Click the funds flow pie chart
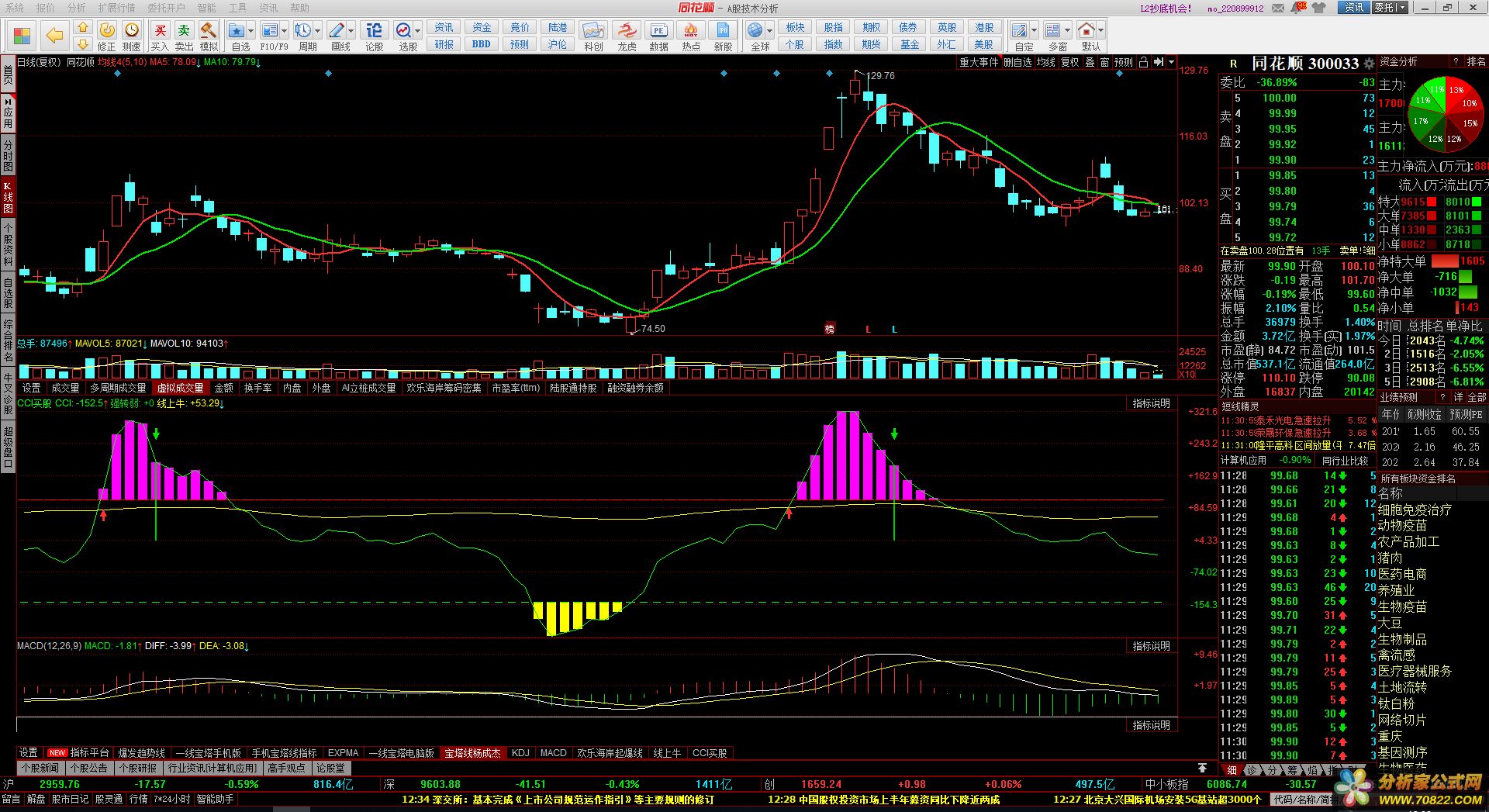 coord(1444,113)
